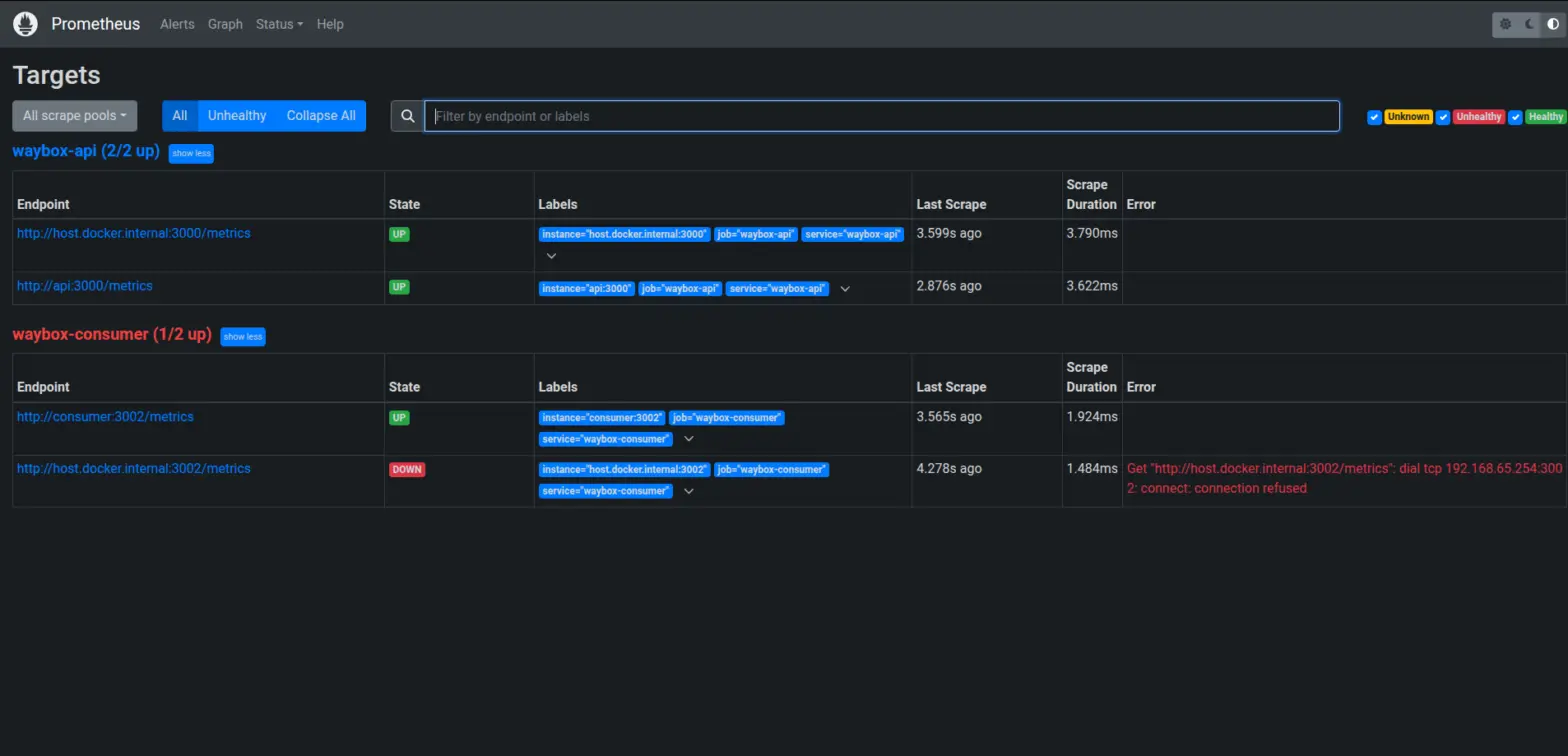The image size is (1568, 756).
Task: Select the auto contrast theme icon
Action: 1554,24
